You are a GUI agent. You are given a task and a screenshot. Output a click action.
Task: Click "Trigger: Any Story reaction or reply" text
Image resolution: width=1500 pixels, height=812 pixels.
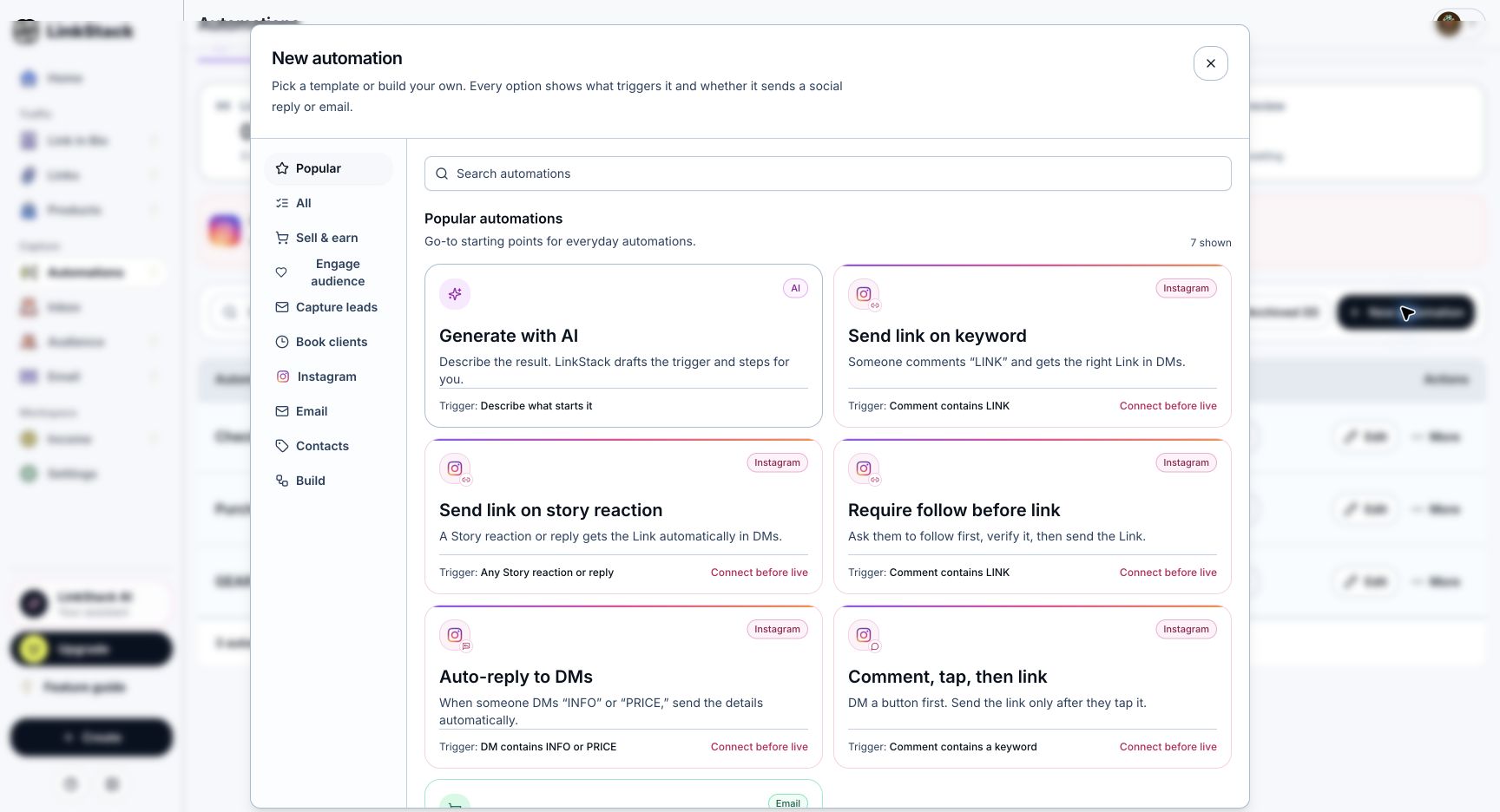tap(526, 573)
